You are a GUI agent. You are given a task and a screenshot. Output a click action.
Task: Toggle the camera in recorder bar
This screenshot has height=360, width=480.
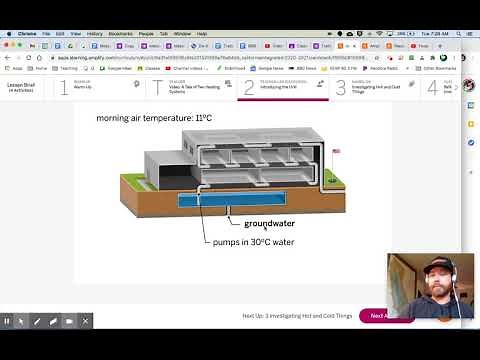point(69,321)
